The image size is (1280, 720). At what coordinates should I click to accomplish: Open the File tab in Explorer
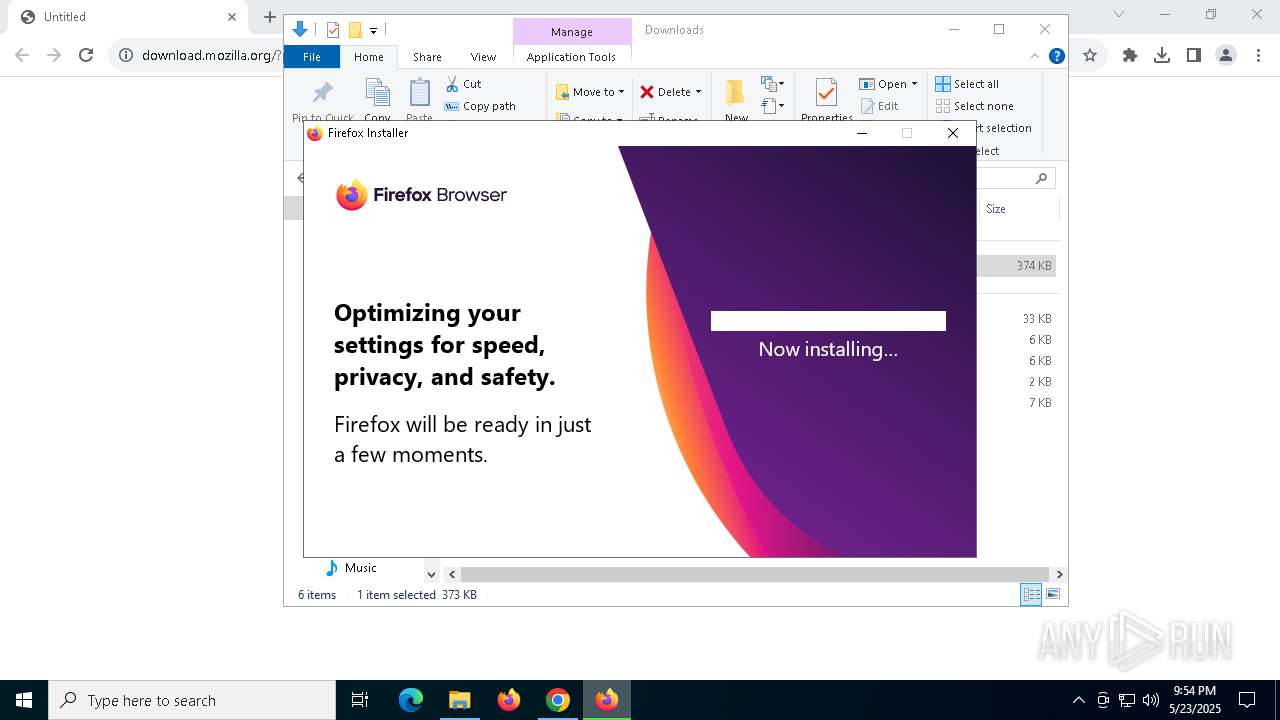(x=312, y=57)
